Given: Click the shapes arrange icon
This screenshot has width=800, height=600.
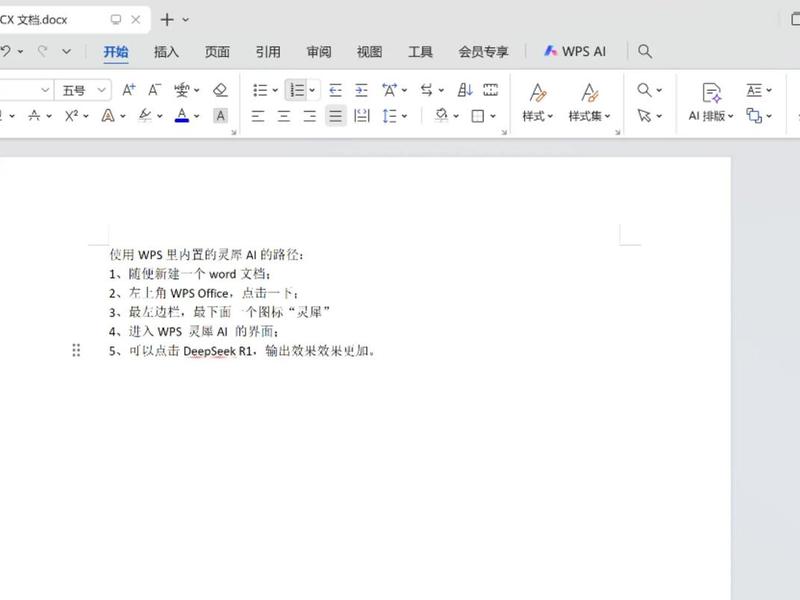Looking at the screenshot, I should pos(754,116).
